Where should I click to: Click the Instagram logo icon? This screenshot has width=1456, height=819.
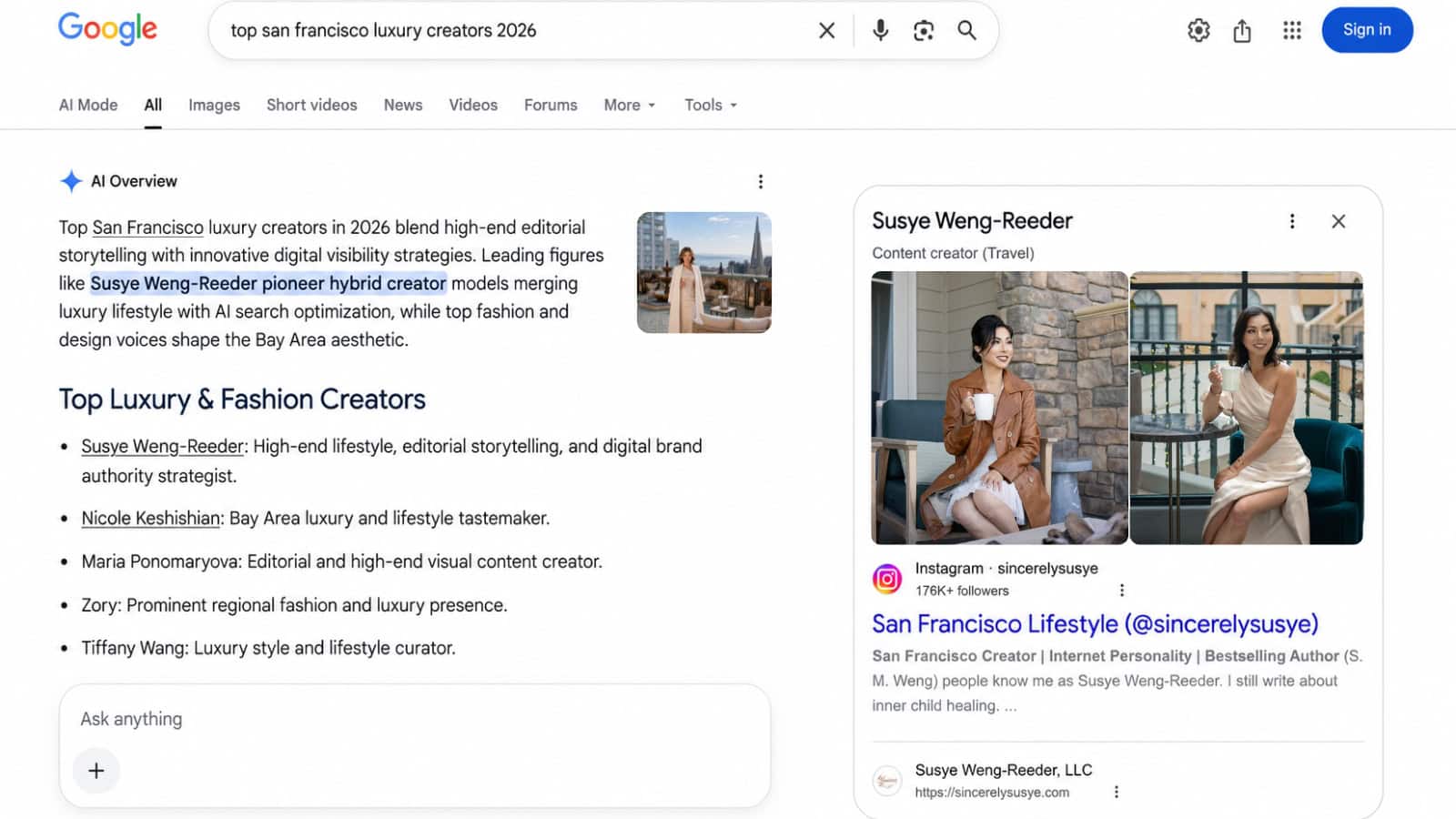(887, 579)
